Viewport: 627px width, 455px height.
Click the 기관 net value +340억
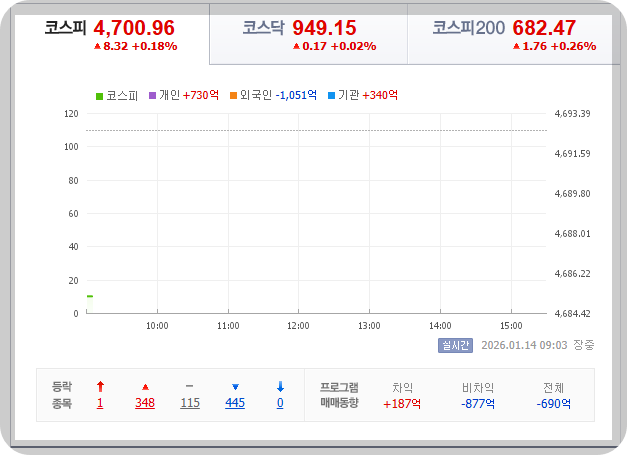coord(380,95)
